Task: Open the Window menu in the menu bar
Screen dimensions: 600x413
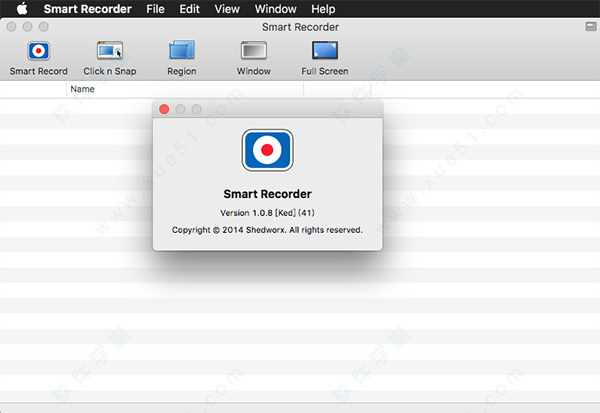Action: pos(276,8)
